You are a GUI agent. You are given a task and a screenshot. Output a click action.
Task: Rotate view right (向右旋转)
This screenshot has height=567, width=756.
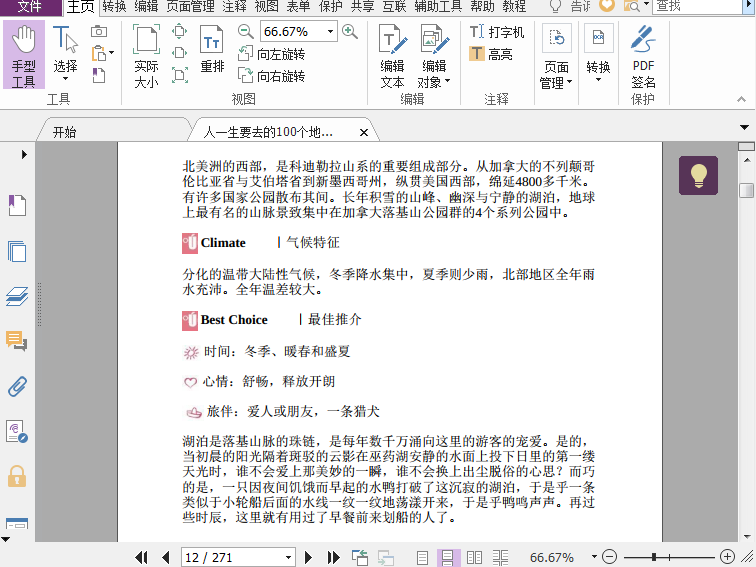271,76
